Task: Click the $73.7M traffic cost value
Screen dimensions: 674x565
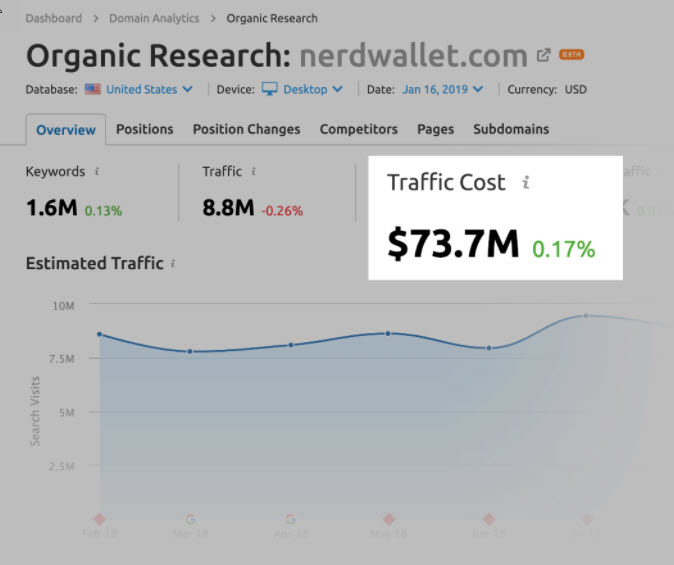Action: click(453, 243)
